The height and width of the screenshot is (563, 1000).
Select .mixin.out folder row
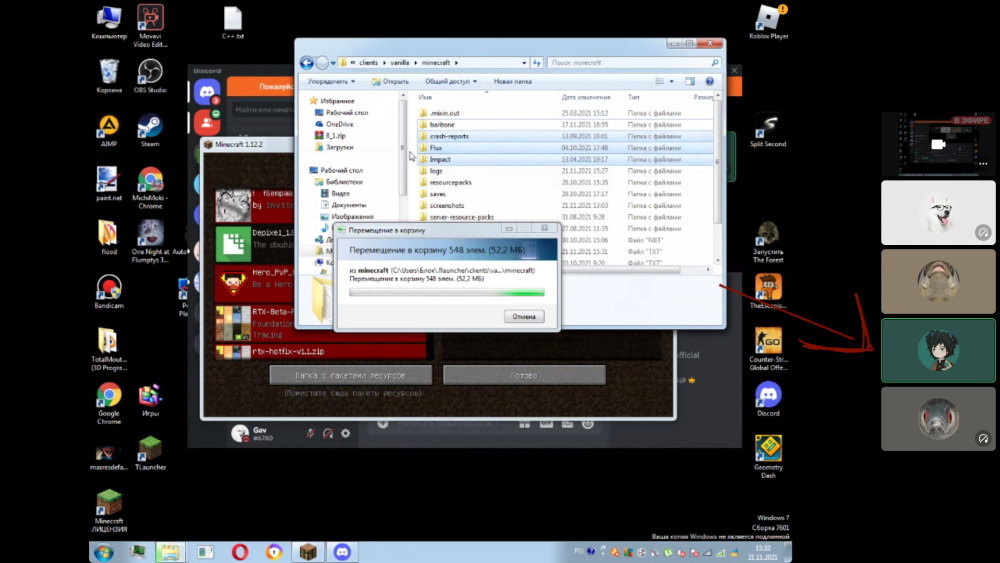pyautogui.click(x=565, y=113)
